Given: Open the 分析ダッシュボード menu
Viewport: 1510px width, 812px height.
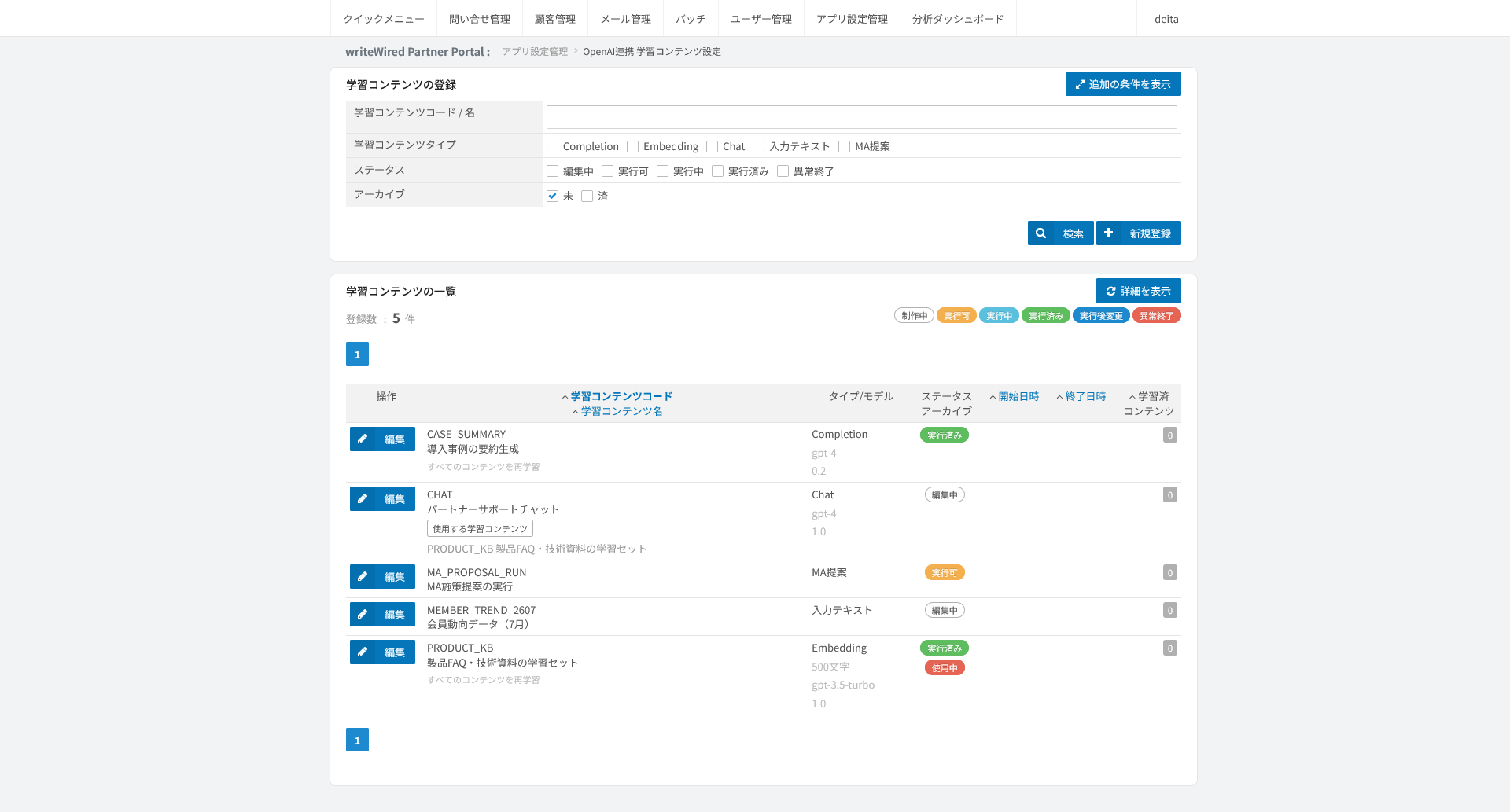Looking at the screenshot, I should [958, 19].
